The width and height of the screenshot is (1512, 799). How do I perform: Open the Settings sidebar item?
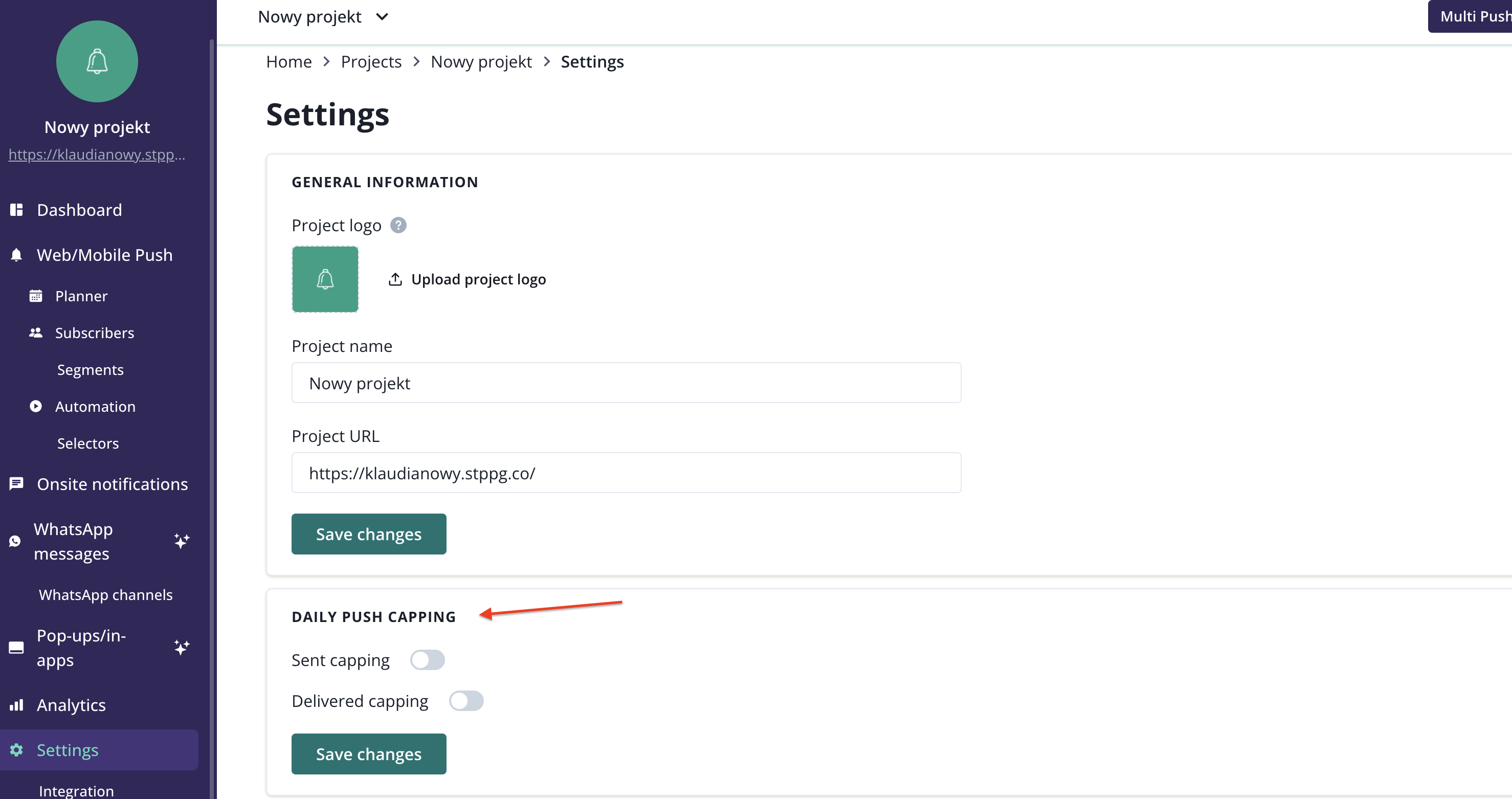68,750
